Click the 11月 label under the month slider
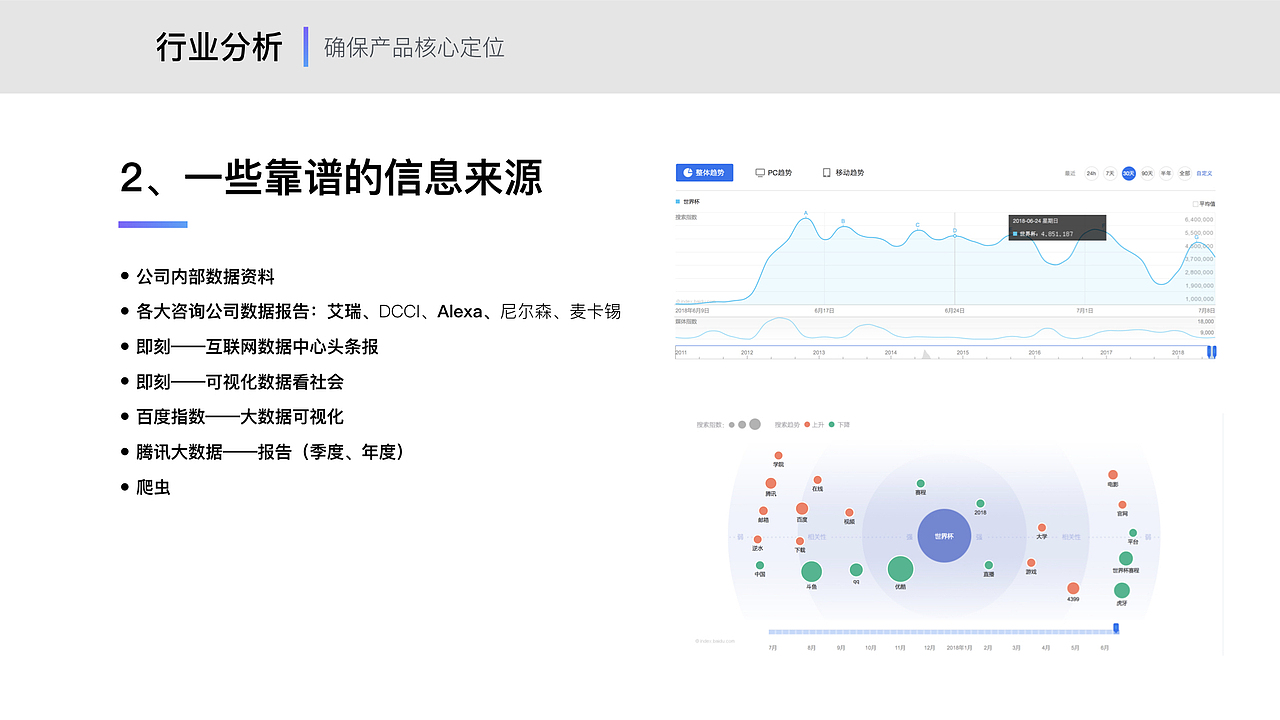Viewport: 1280px width, 720px height. pyautogui.click(x=900, y=648)
